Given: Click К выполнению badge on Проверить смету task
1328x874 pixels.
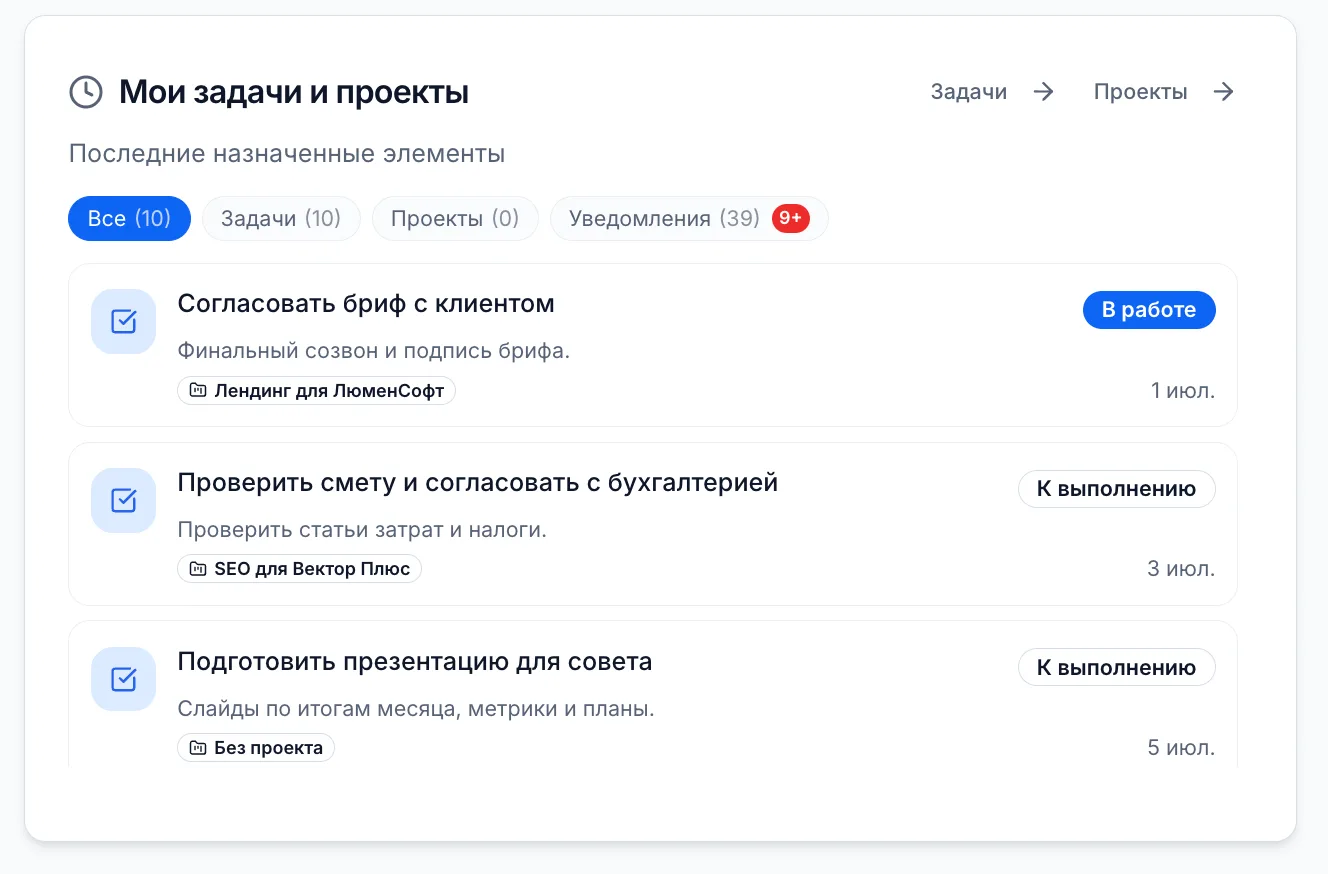Looking at the screenshot, I should 1117,489.
